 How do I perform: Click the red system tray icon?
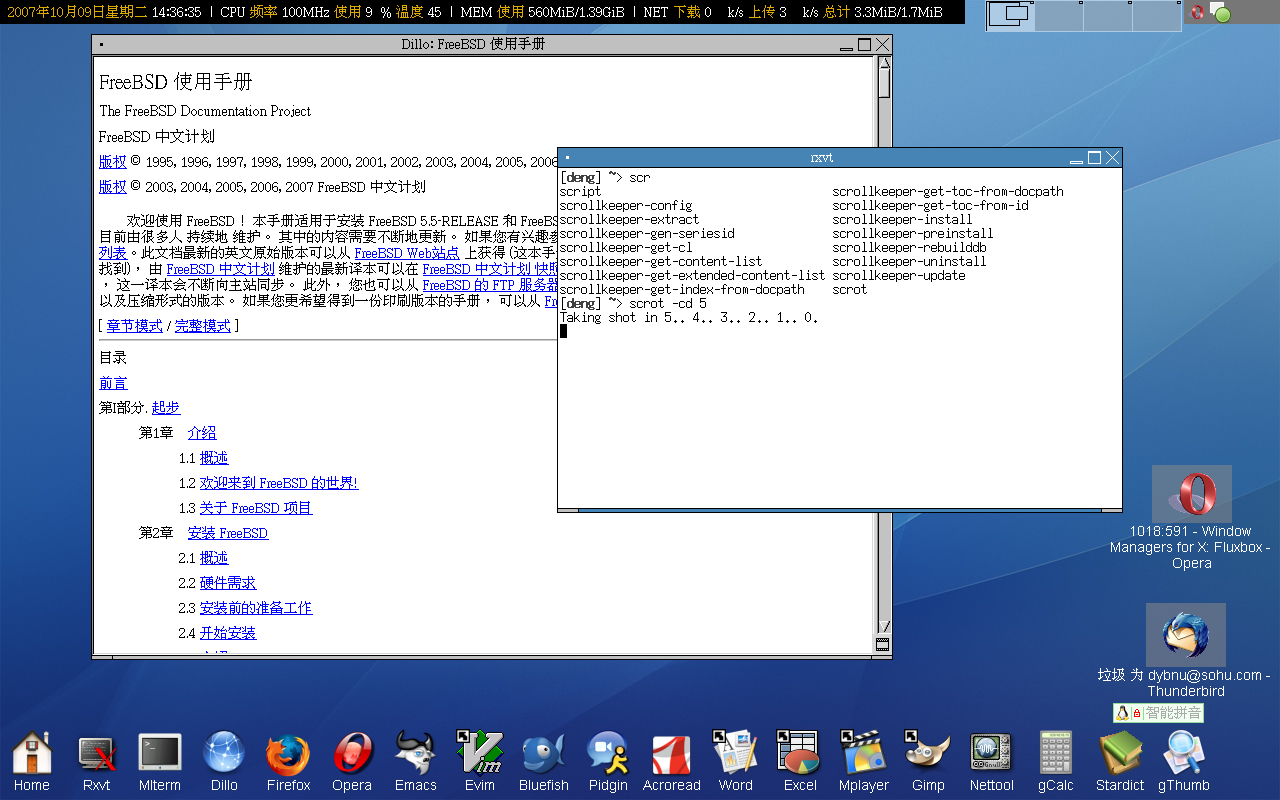[1198, 13]
